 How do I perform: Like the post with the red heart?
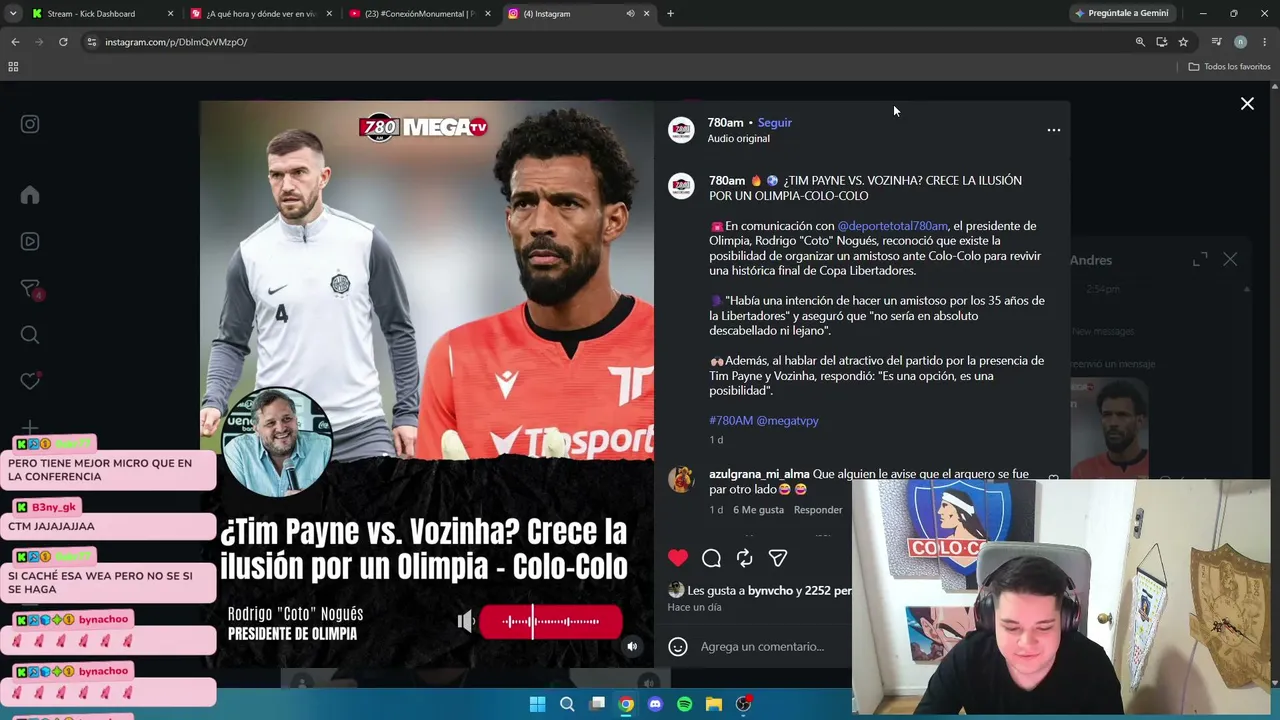click(x=678, y=558)
